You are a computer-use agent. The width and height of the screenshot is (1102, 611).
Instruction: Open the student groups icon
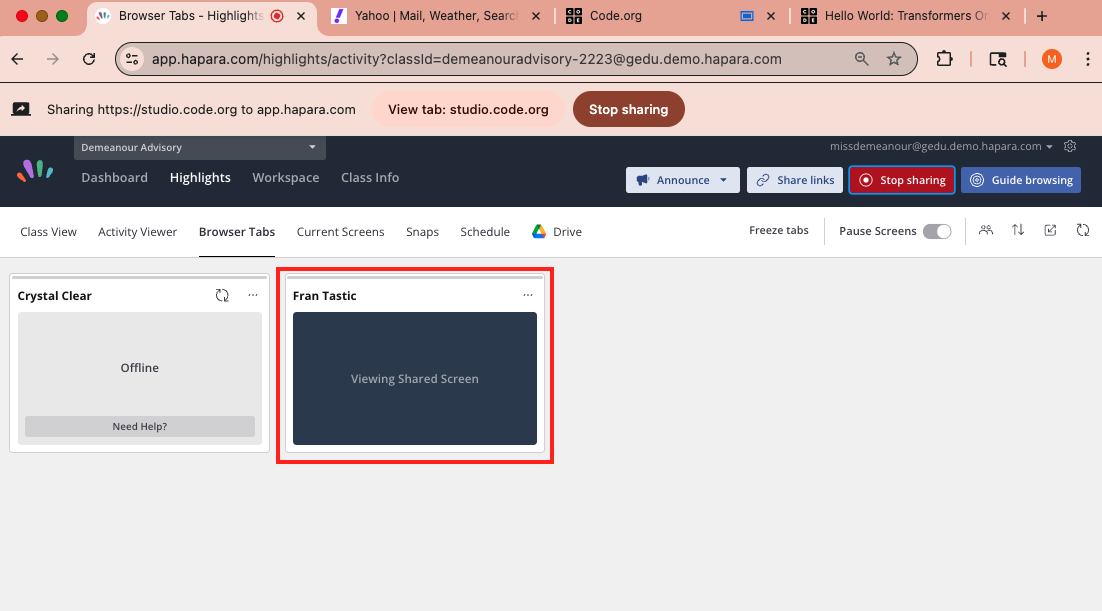pos(986,231)
